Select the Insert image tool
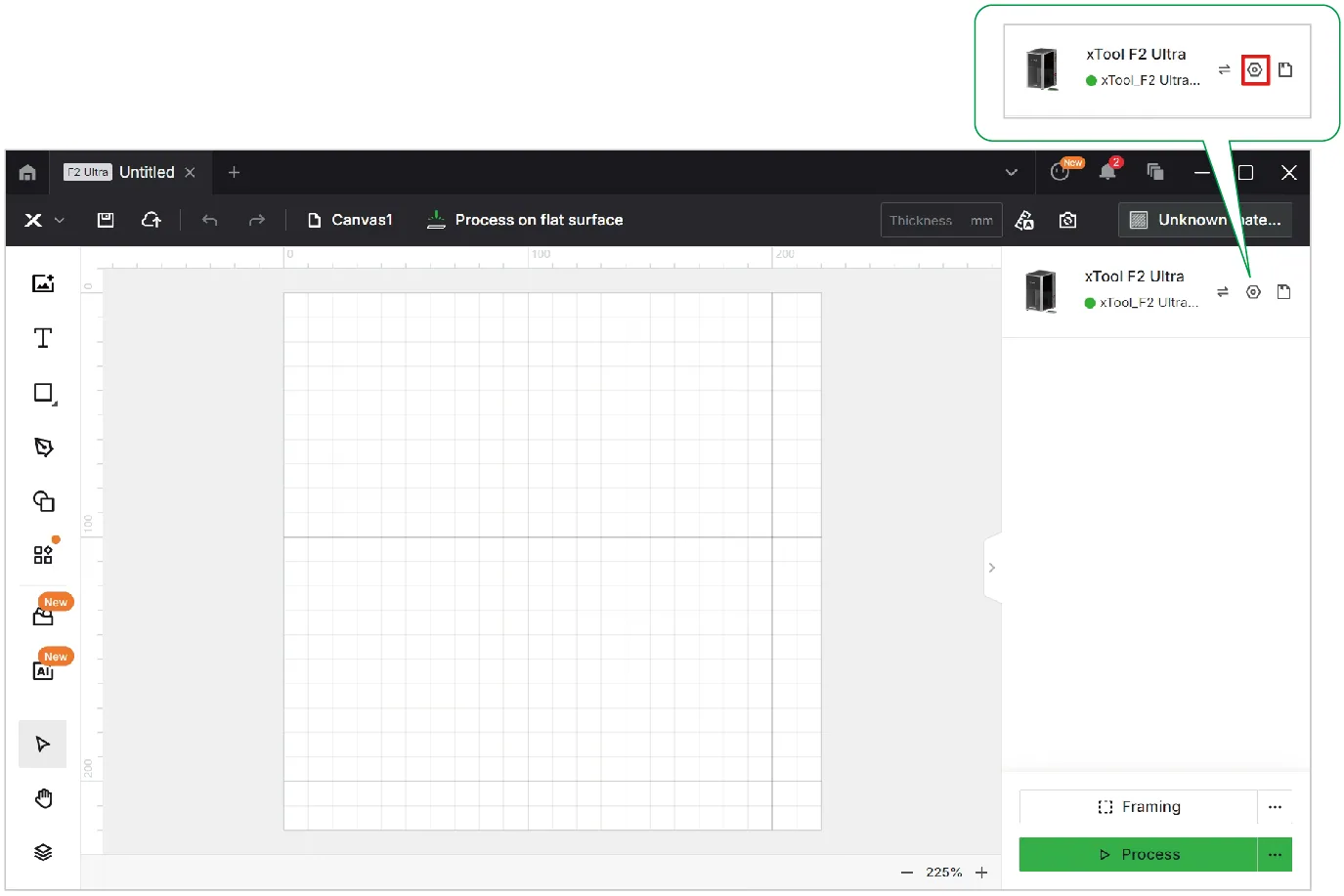Viewport: 1344px width, 896px height. [x=43, y=283]
